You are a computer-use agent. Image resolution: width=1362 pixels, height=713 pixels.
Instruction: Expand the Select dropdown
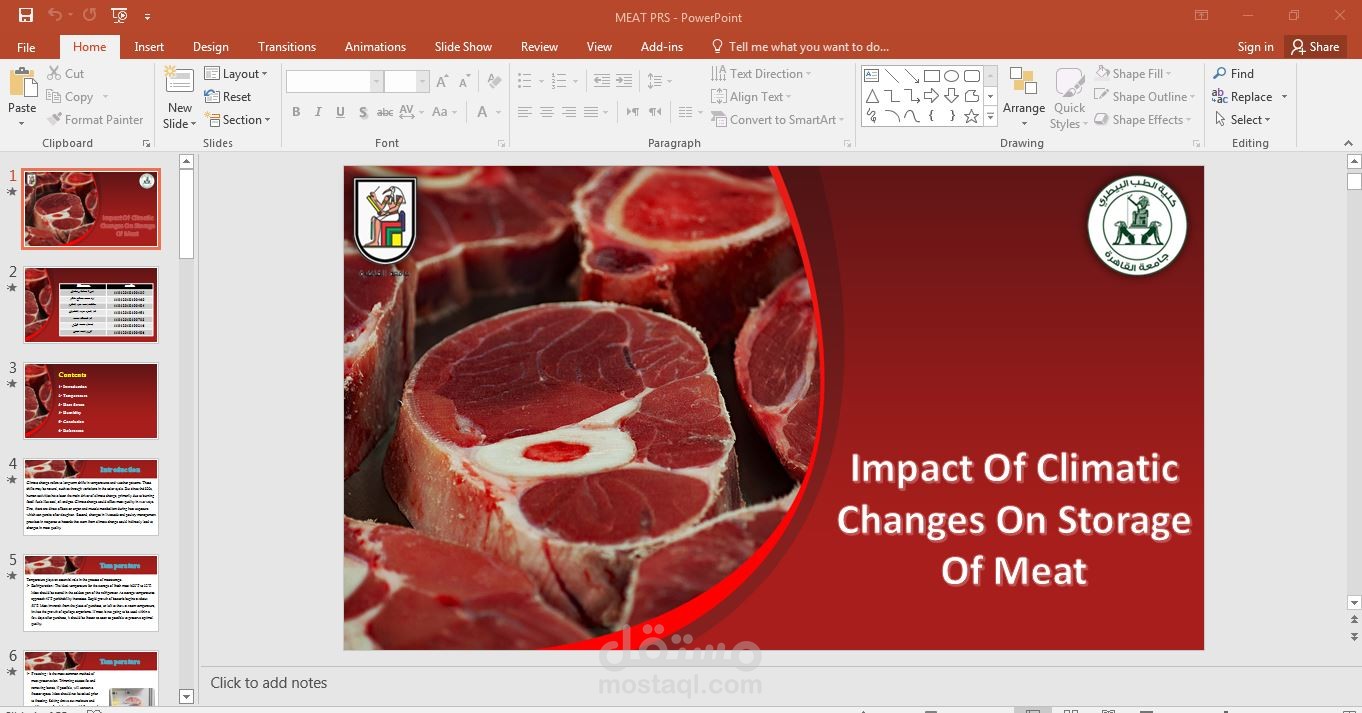pos(1243,120)
